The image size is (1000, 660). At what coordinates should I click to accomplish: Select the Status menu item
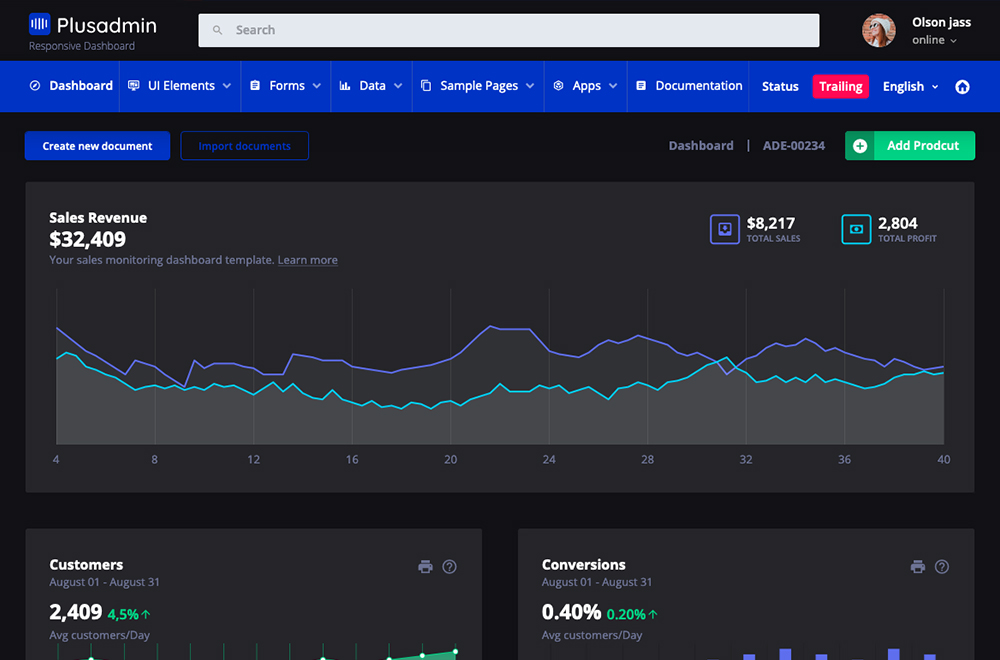(x=780, y=87)
